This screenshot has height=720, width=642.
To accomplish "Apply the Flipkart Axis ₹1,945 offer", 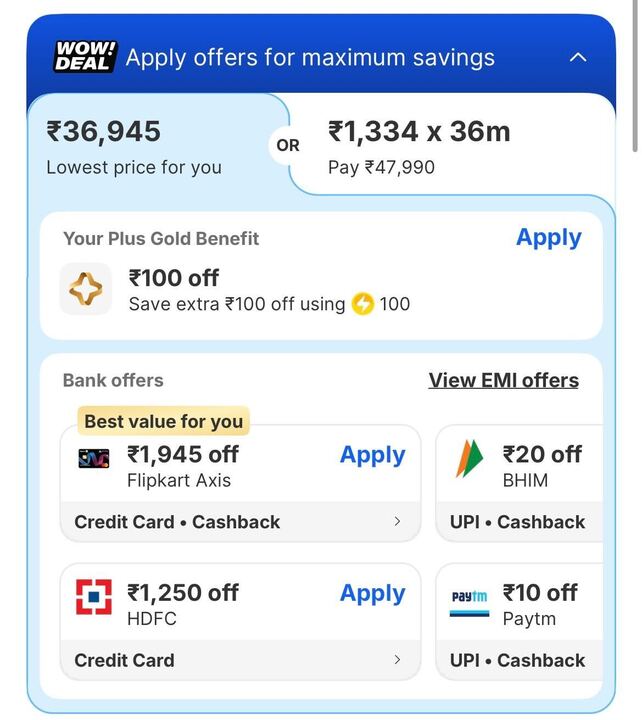I will (372, 455).
